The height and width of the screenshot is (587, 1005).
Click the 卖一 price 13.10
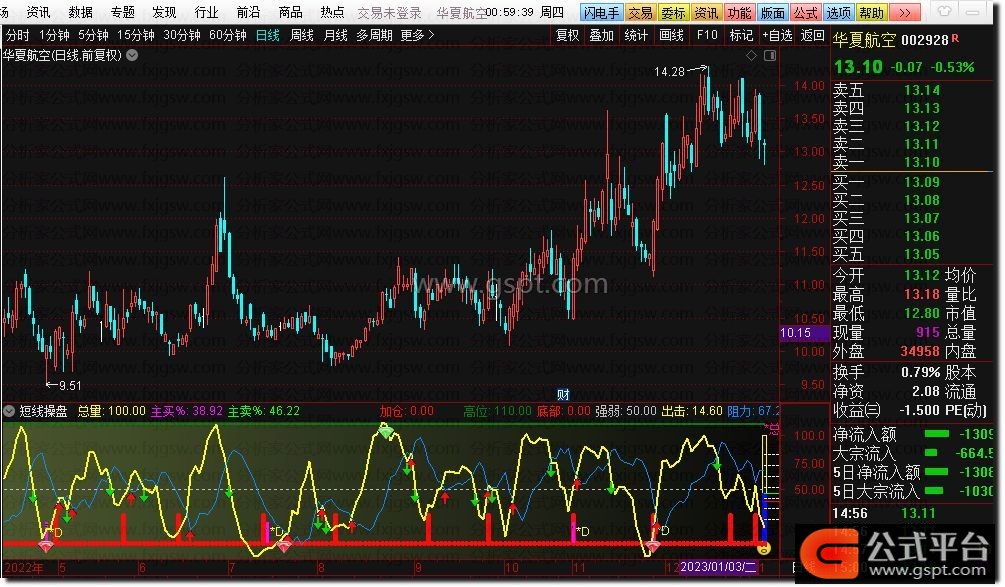pyautogui.click(x=922, y=162)
